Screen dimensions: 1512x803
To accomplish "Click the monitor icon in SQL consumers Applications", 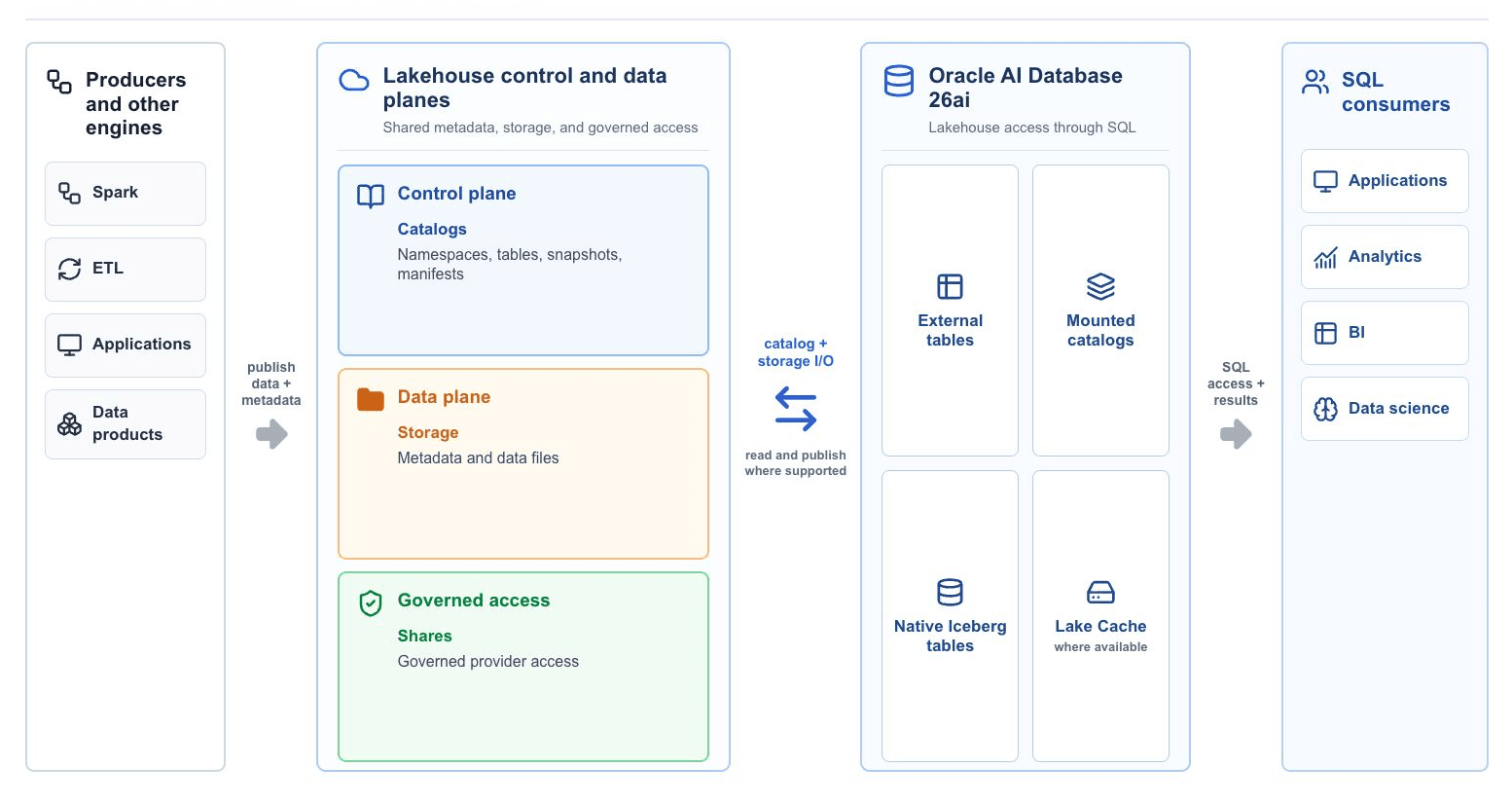I will tap(1326, 181).
